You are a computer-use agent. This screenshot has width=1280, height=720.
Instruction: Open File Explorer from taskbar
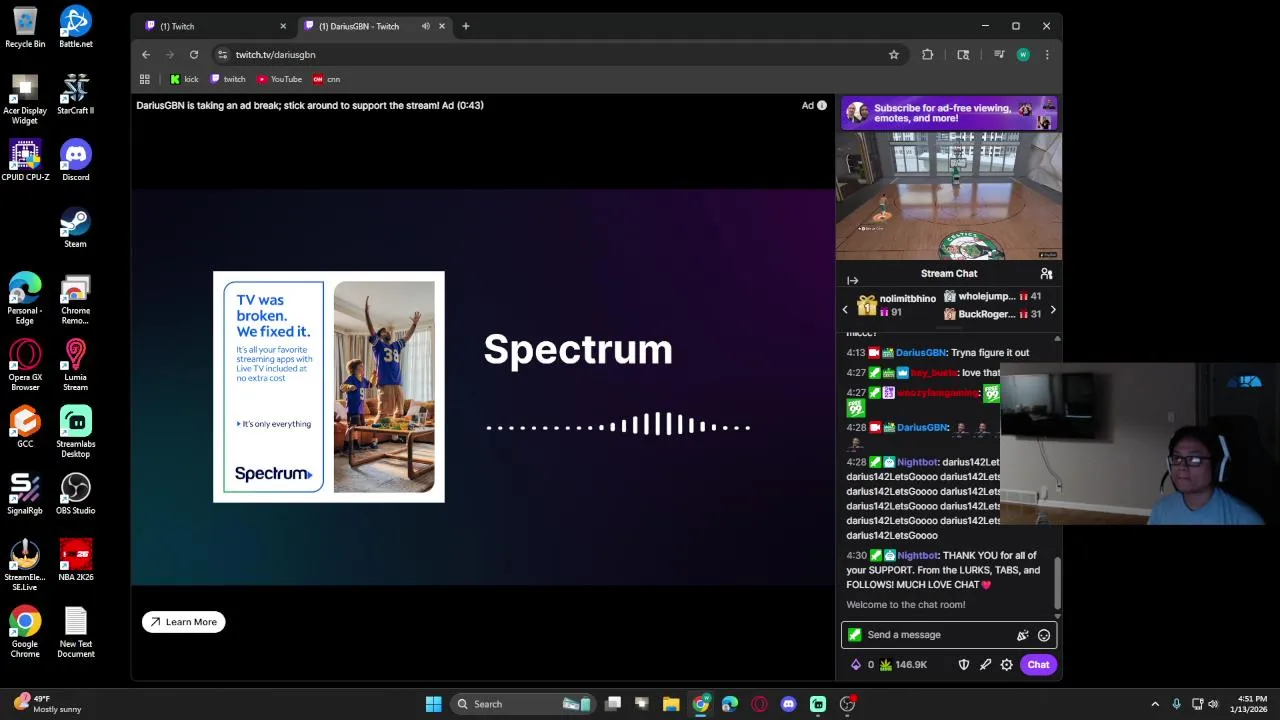click(x=671, y=704)
